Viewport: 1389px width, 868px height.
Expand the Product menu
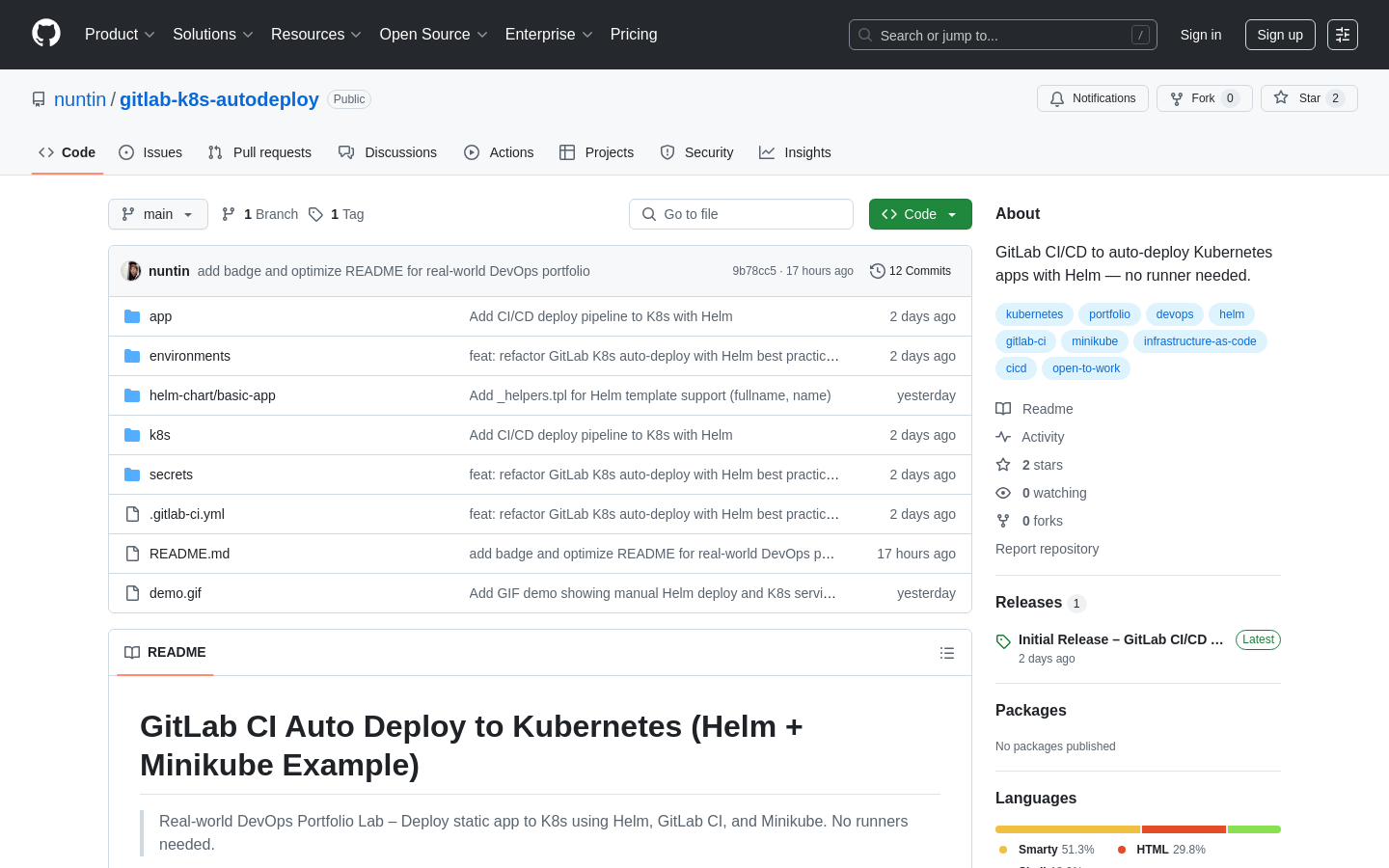pos(120,35)
